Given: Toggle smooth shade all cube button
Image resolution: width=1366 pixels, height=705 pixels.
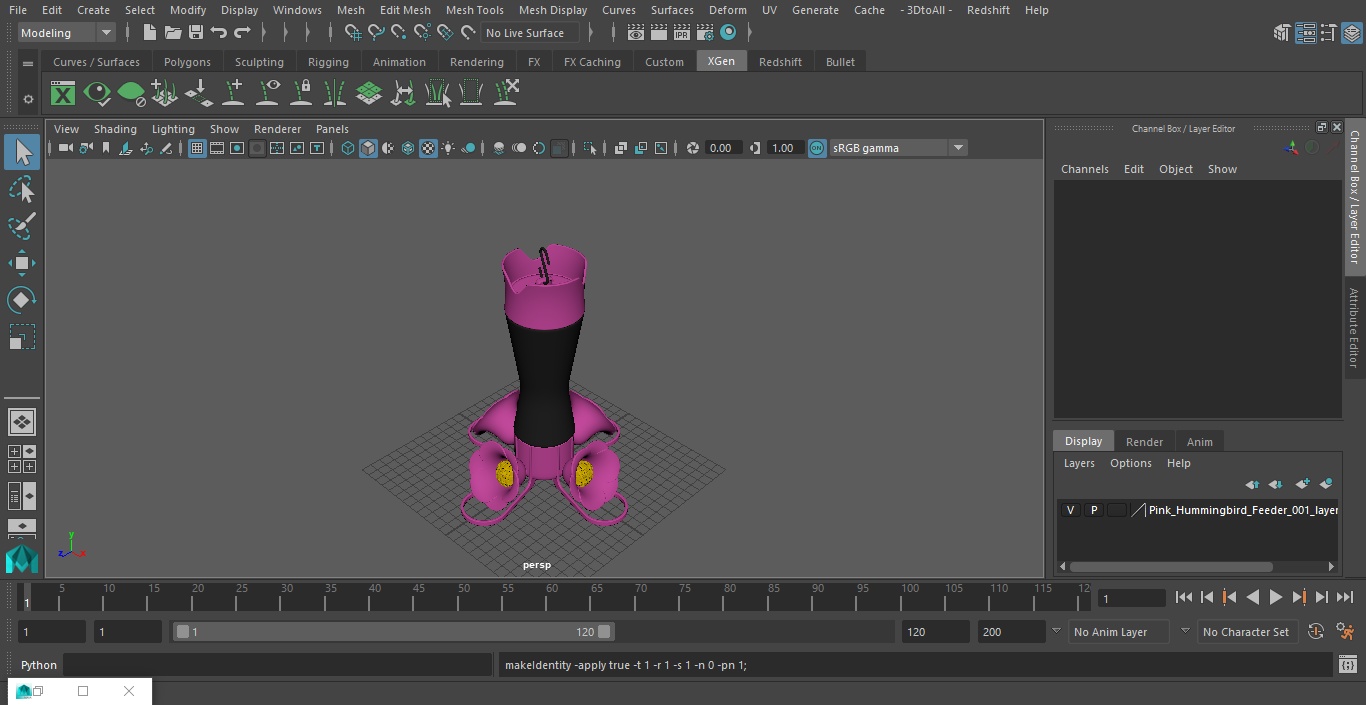Looking at the screenshot, I should coord(368,148).
